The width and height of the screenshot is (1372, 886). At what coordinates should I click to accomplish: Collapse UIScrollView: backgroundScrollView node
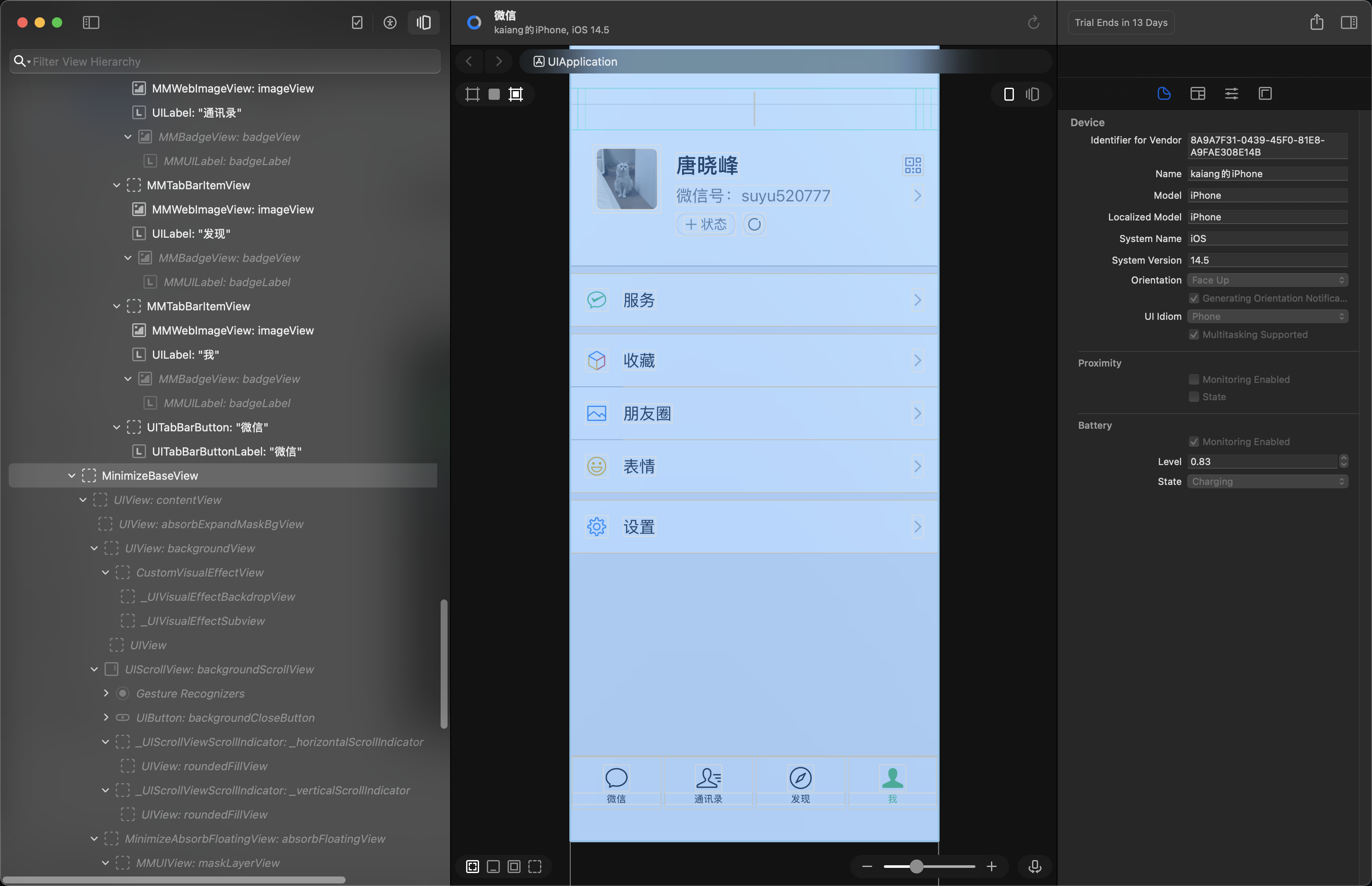[x=94, y=669]
